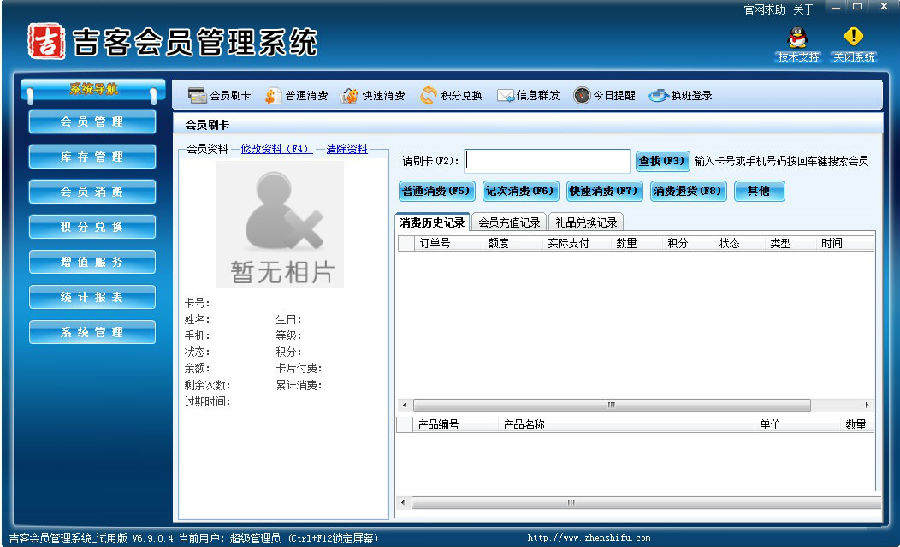Open 信息群发 envelope icon
This screenshot has height=547, width=900.
tap(505, 95)
